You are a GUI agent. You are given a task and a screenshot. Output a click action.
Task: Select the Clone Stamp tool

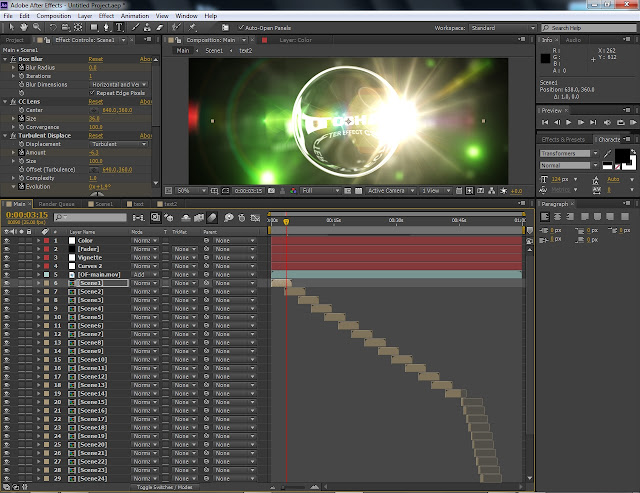(147, 27)
